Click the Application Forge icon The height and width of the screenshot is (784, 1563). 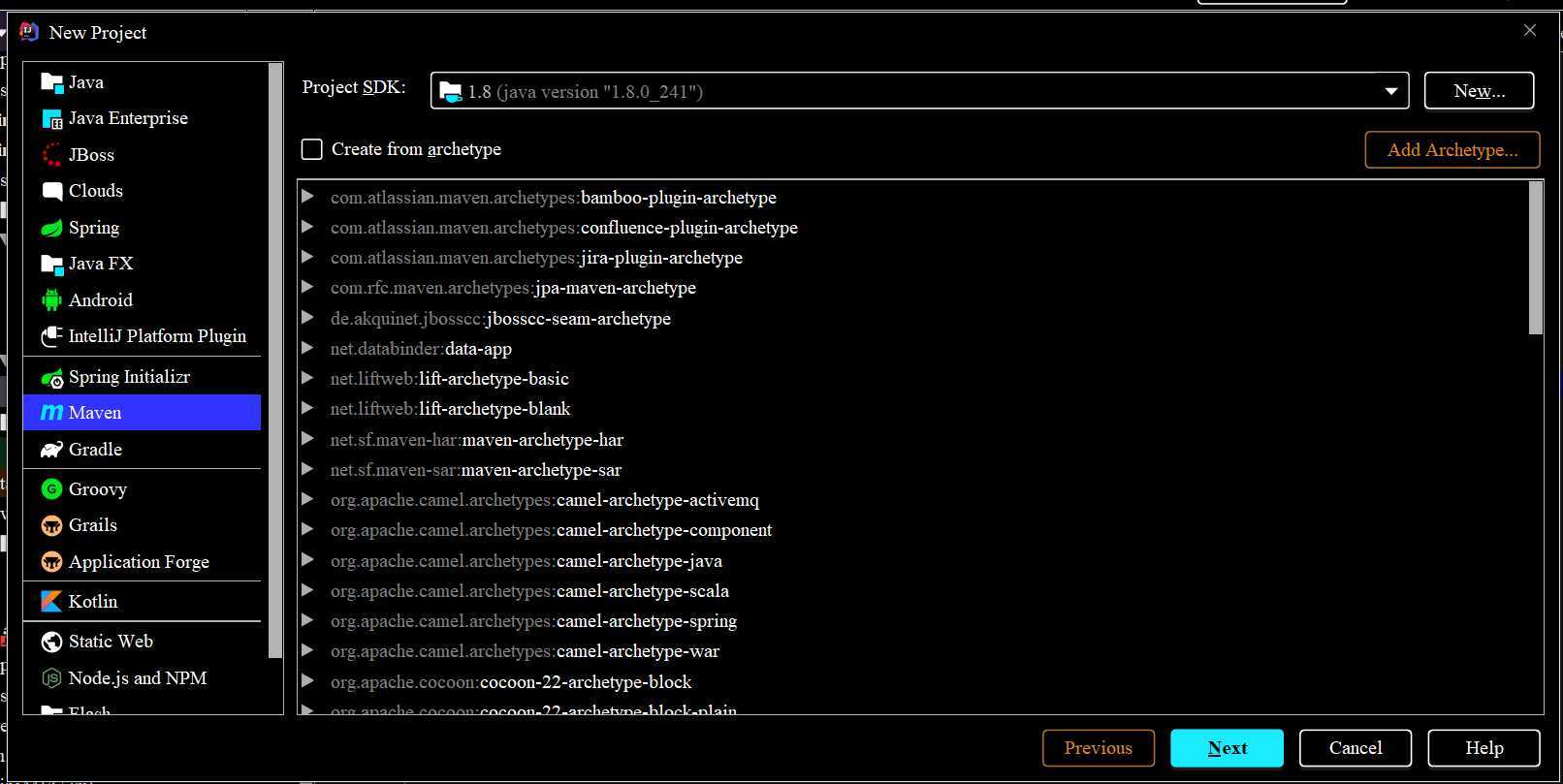[x=52, y=562]
